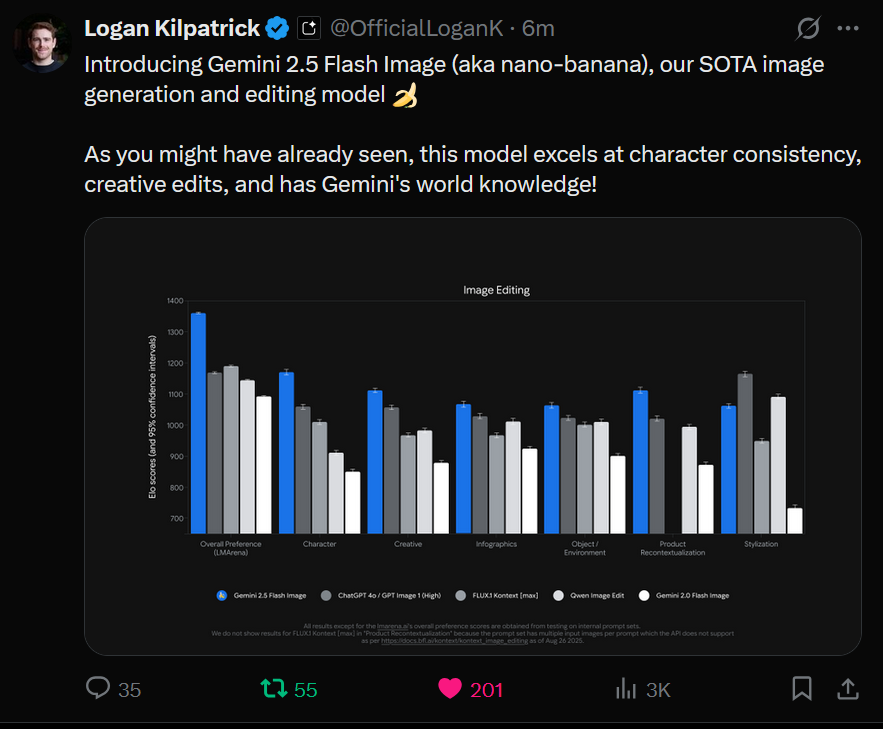Screen dimensions: 883x729
Task: View post analytics via views icon
Action: coord(627,689)
